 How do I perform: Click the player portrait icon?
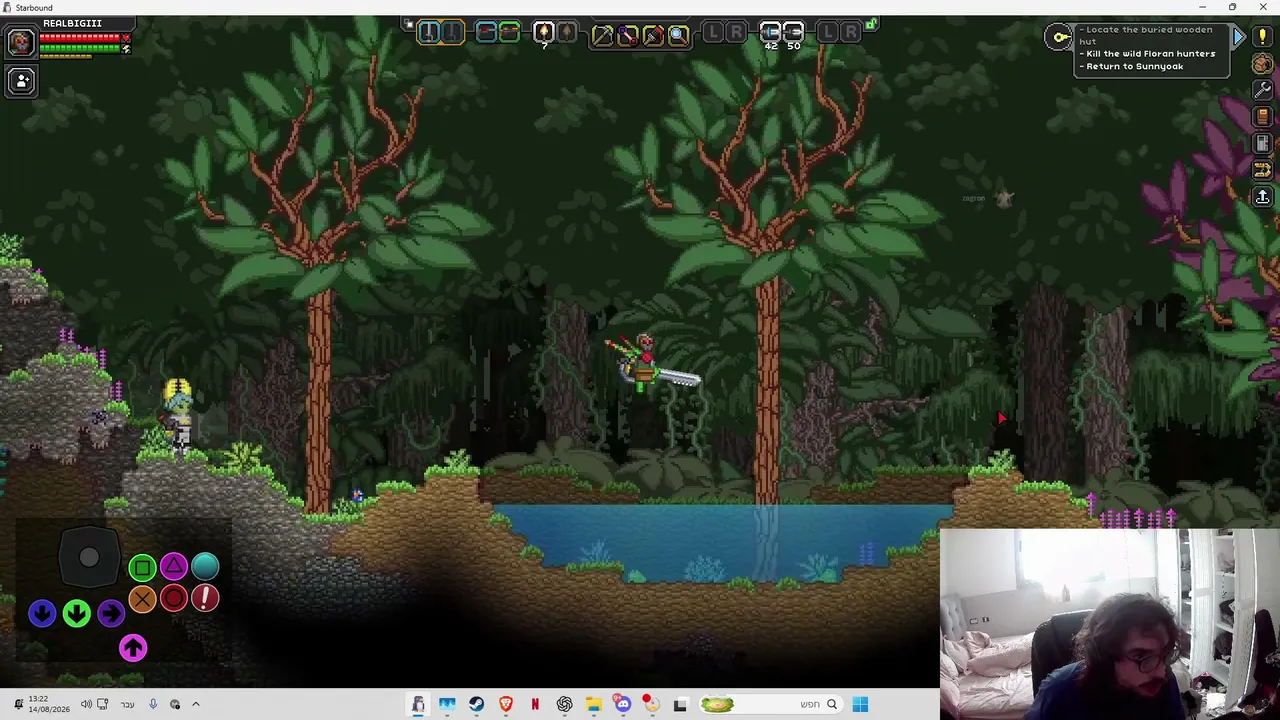20,42
